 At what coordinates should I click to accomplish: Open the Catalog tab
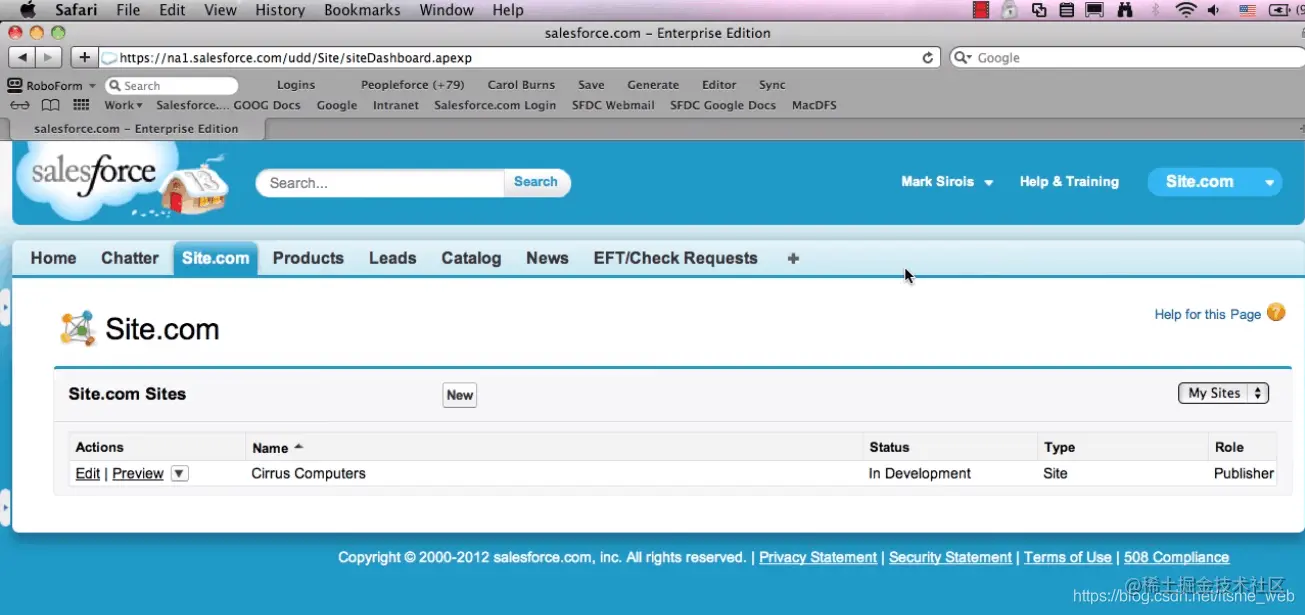coord(471,258)
